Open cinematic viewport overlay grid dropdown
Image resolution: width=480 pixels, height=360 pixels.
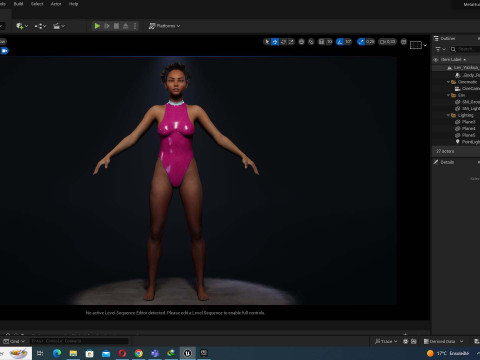(418, 45)
